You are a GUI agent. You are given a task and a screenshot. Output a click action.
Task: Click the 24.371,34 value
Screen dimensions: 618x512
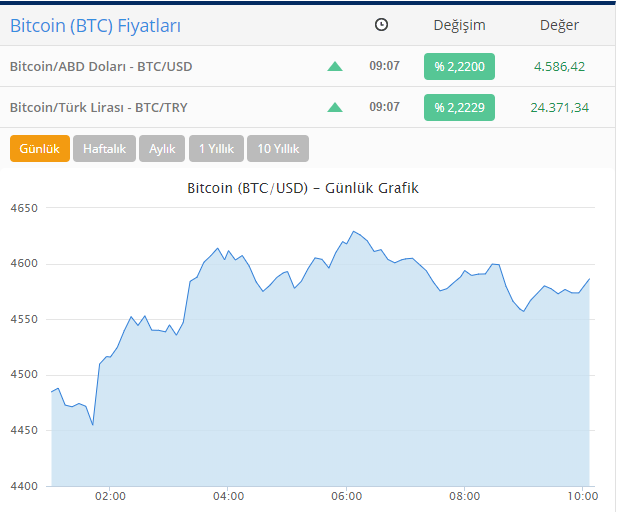(559, 108)
